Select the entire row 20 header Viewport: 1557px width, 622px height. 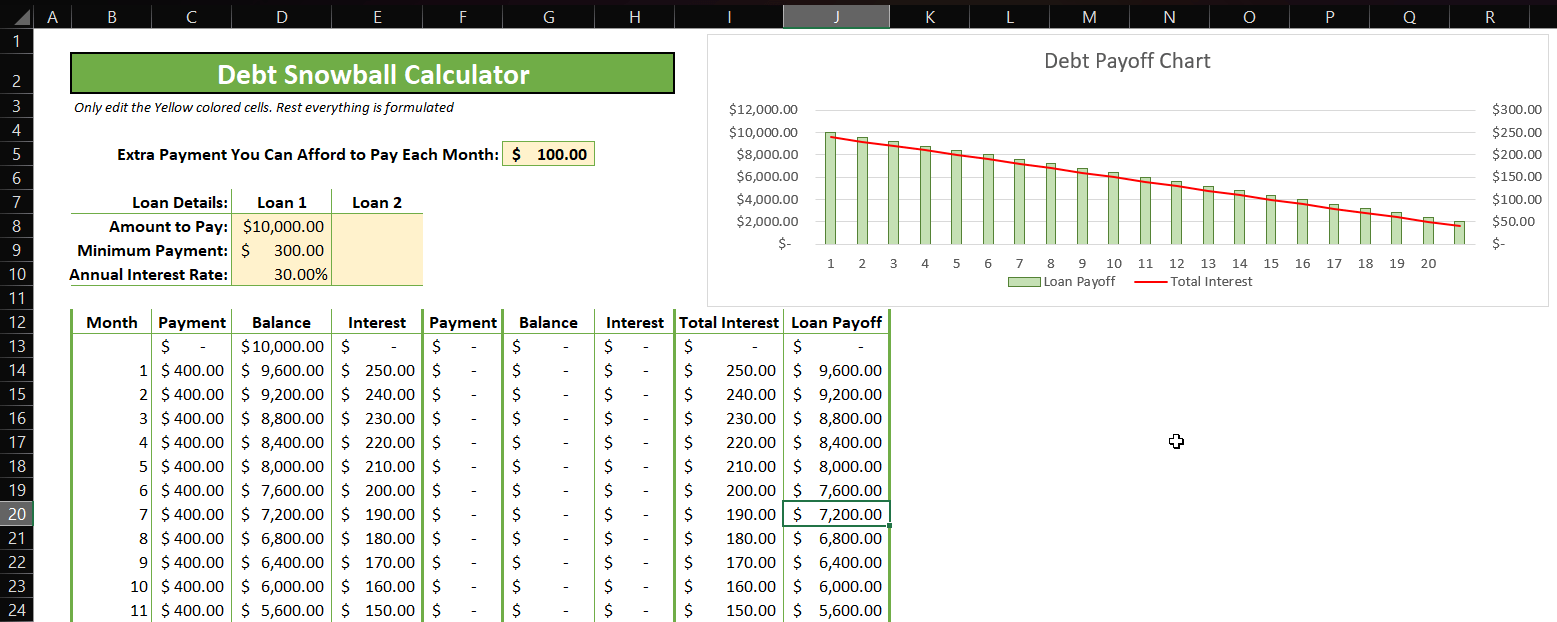click(14, 514)
